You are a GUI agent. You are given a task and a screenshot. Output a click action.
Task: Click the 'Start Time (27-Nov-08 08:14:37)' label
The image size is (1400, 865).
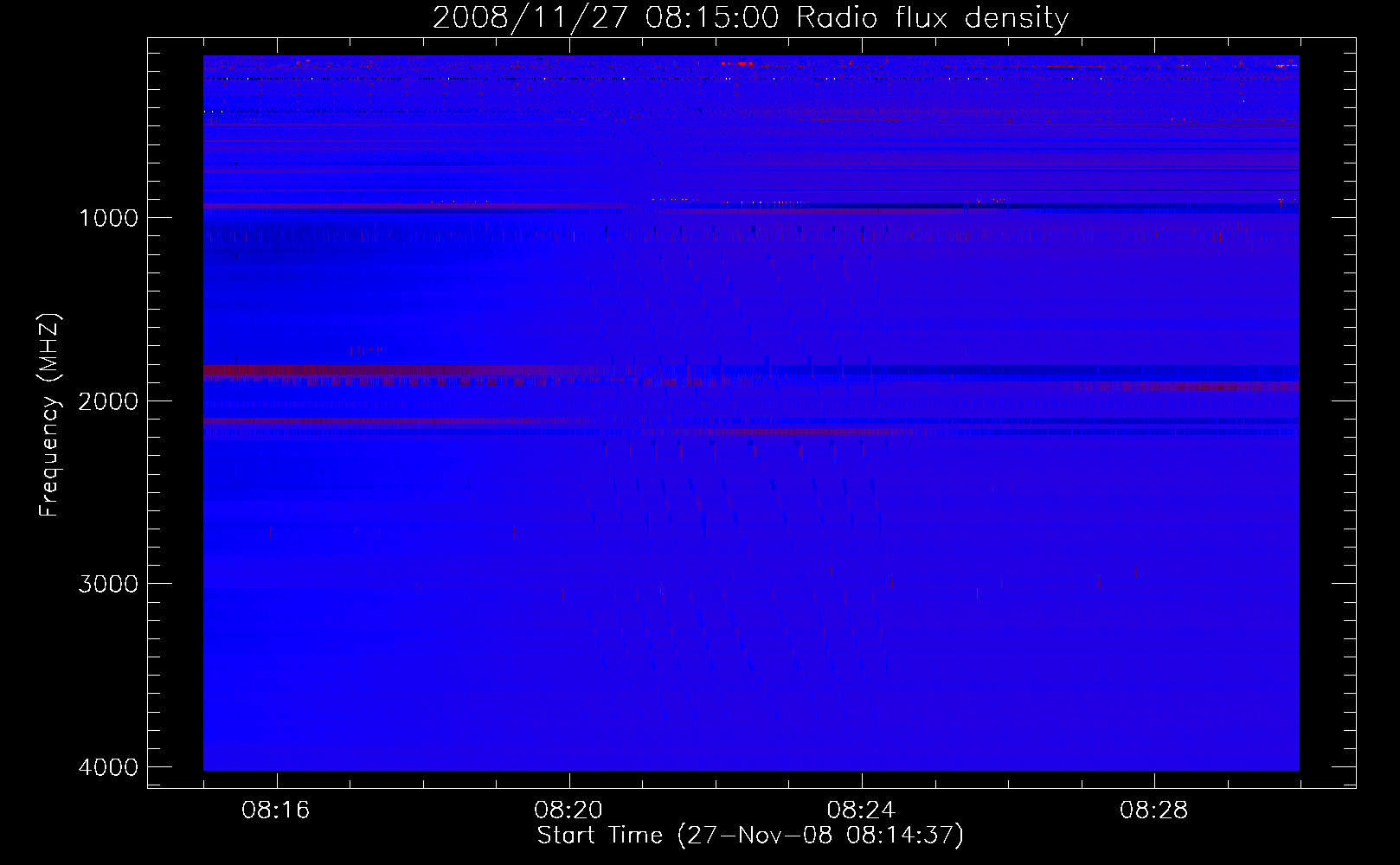pyautogui.click(x=750, y=836)
